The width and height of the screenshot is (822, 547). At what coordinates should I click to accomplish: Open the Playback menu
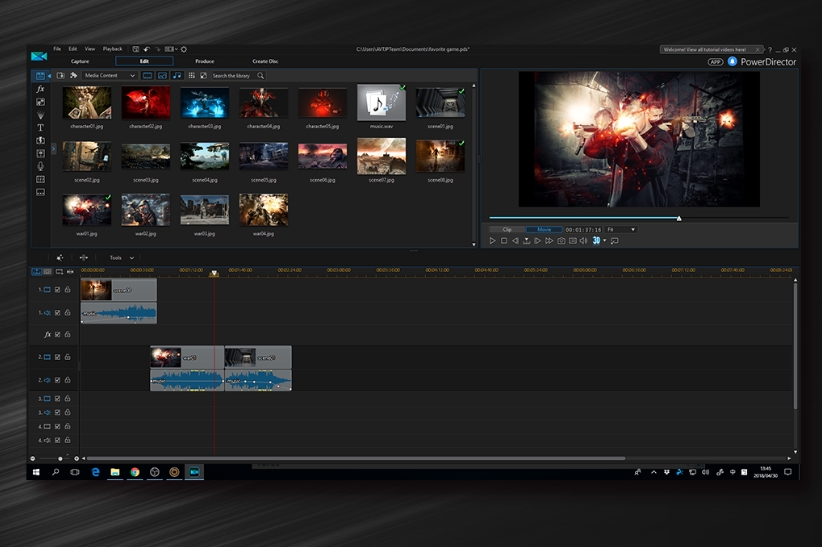[112, 48]
